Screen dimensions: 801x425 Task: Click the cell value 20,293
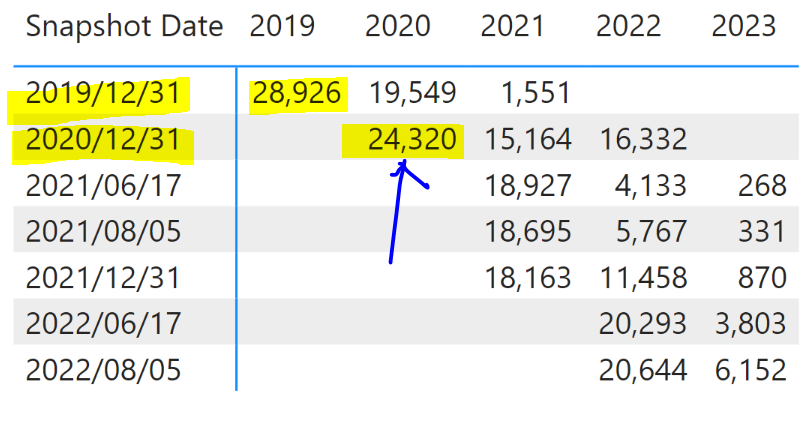[643, 324]
